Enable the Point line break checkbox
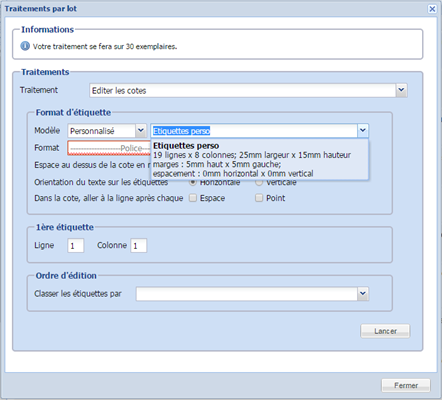Image resolution: width=443 pixels, height=401 pixels. pos(259,198)
